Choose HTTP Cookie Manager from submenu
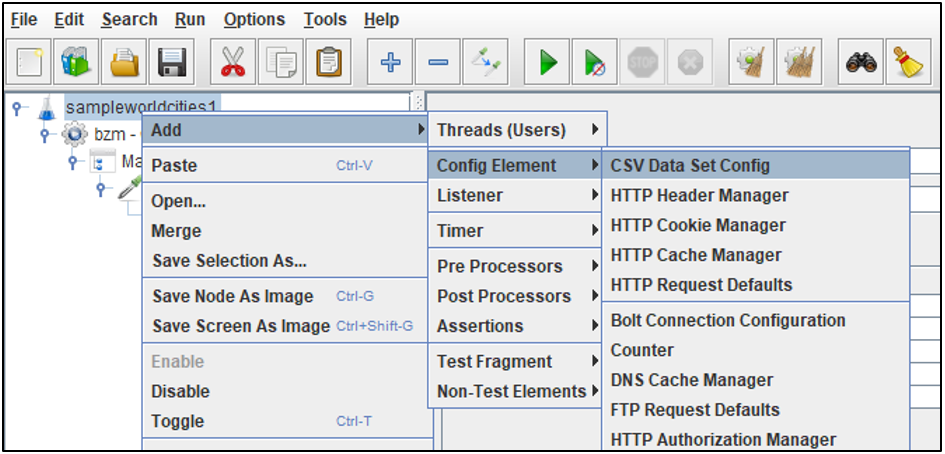 (698, 226)
